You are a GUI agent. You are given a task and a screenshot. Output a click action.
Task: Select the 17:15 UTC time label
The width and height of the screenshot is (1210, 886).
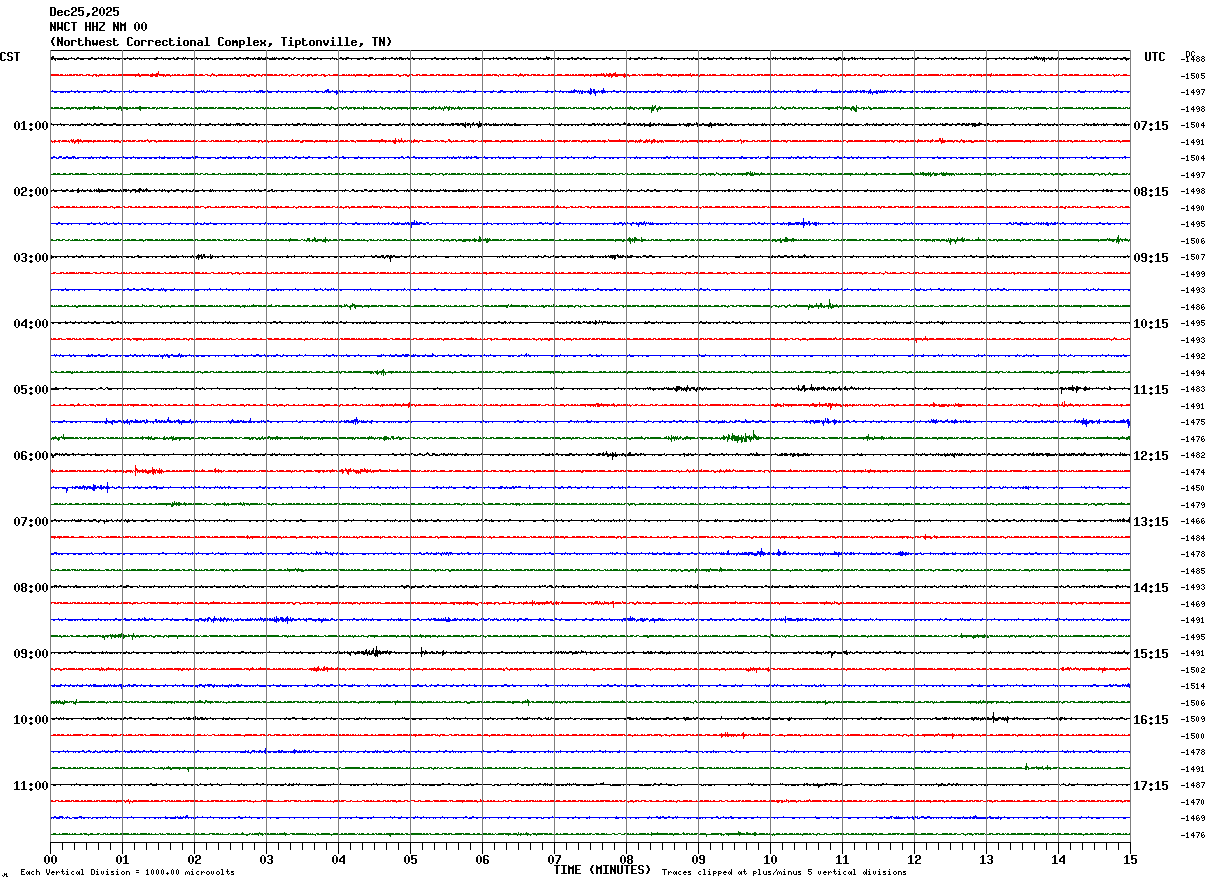pos(1150,786)
